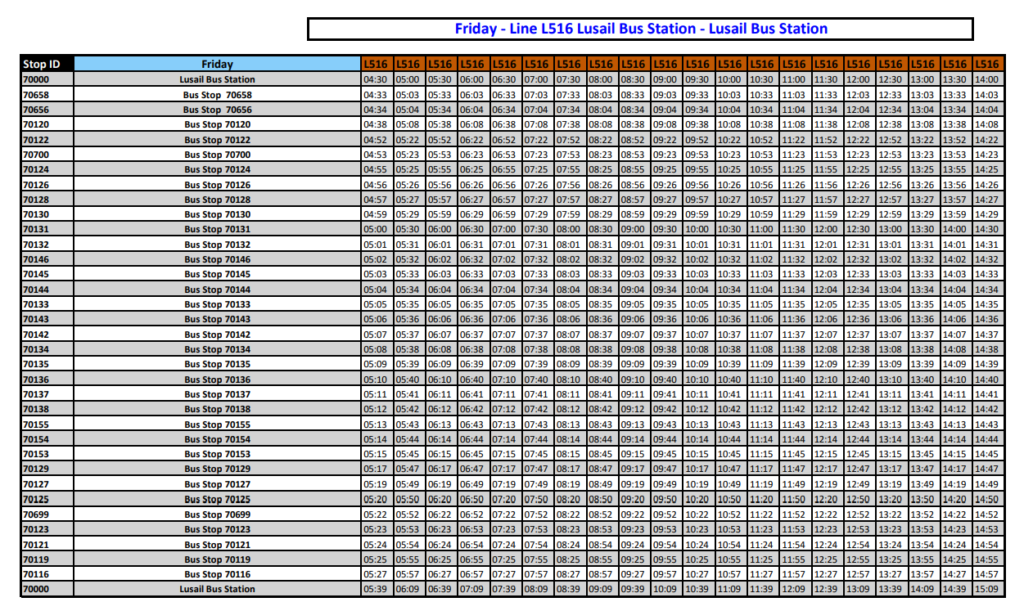Select the 15:09 final arrival time cell
Screen dimensions: 1024x611
pos(986,590)
